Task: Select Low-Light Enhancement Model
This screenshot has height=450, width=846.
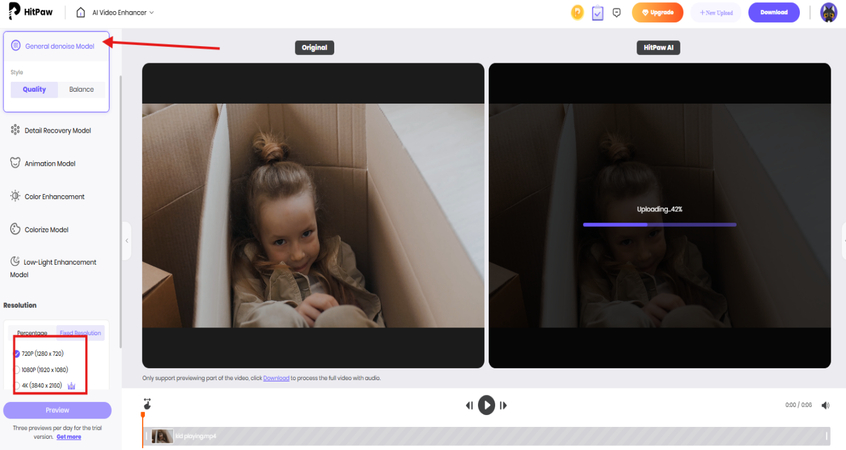Action: click(53, 268)
